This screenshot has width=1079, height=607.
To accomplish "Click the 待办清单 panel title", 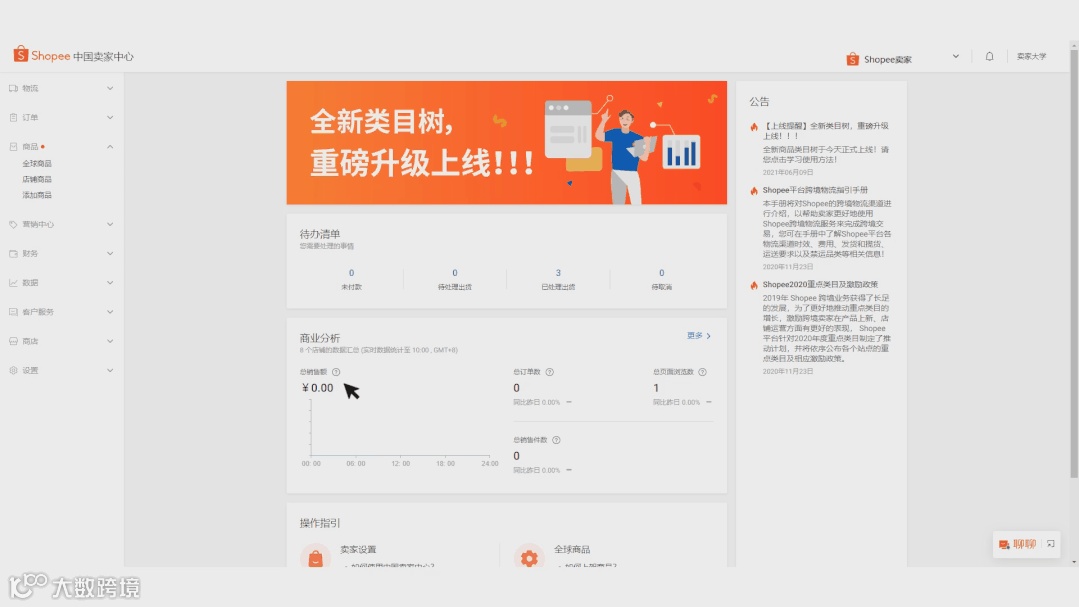I will (x=319, y=234).
